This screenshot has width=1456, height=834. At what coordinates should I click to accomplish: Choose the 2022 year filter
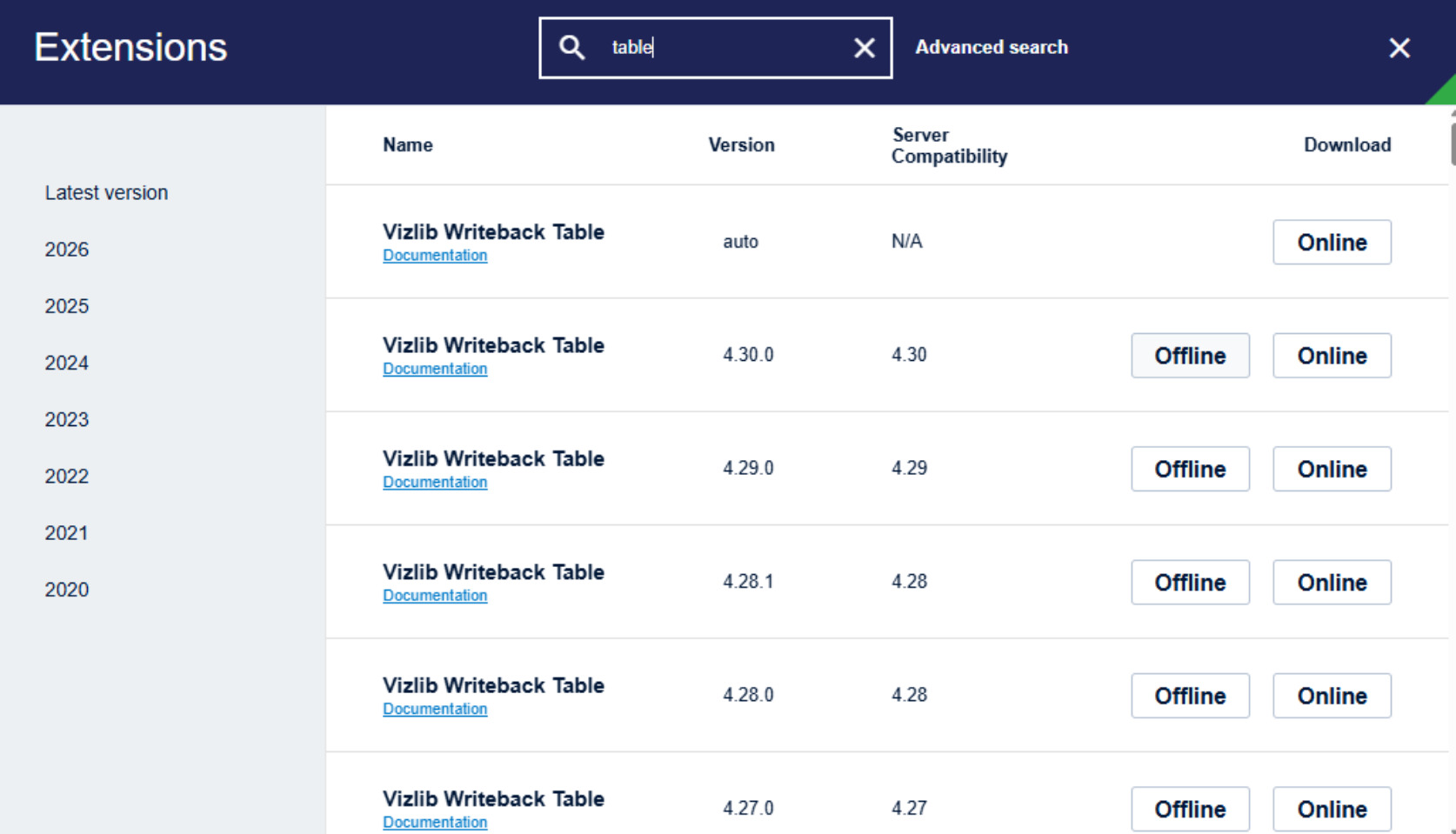pos(67,476)
